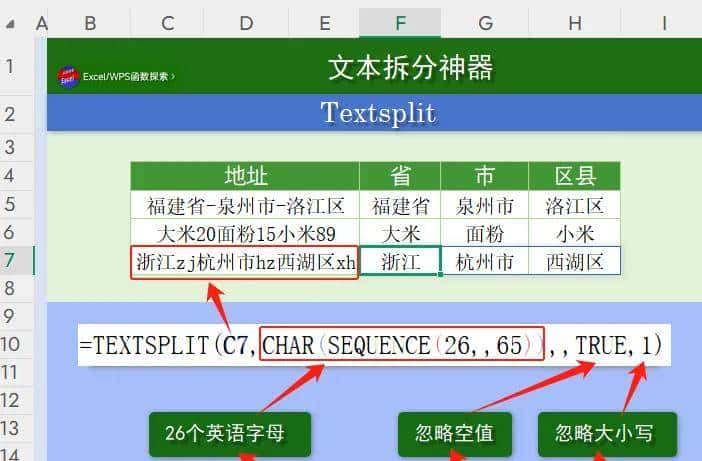Select cell 大米20面粉15小米89
The width and height of the screenshot is (702, 461).
pyautogui.click(x=245, y=233)
